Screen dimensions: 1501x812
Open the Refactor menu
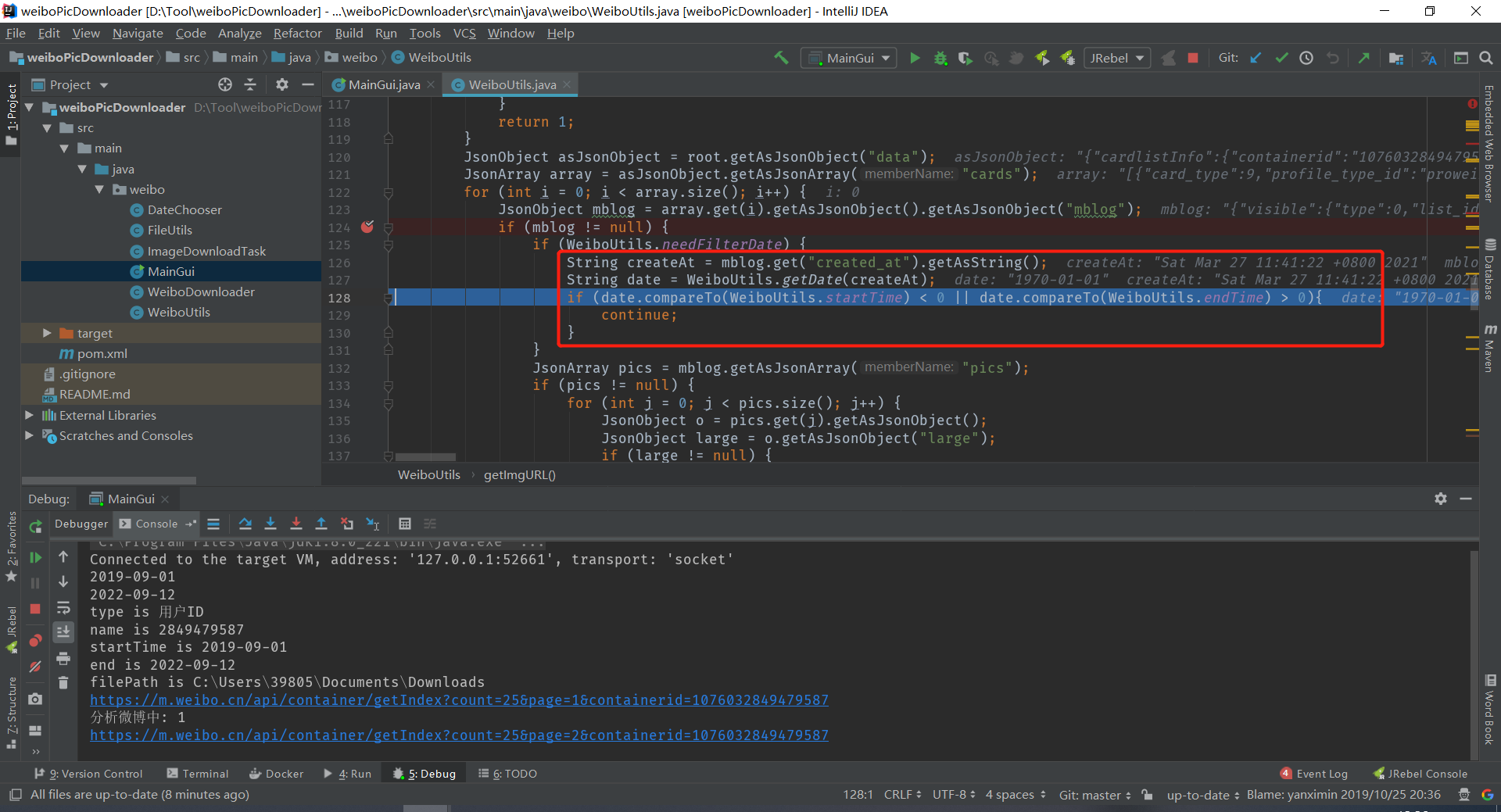pos(297,34)
